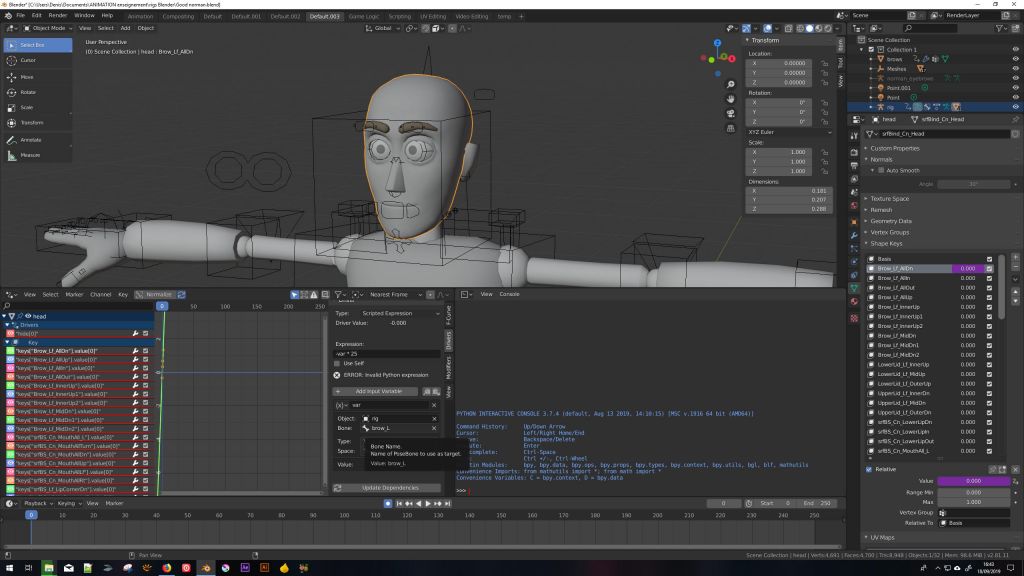Open the viewport Add menu
Image resolution: width=1024 pixels, height=576 pixels.
pyautogui.click(x=125, y=29)
